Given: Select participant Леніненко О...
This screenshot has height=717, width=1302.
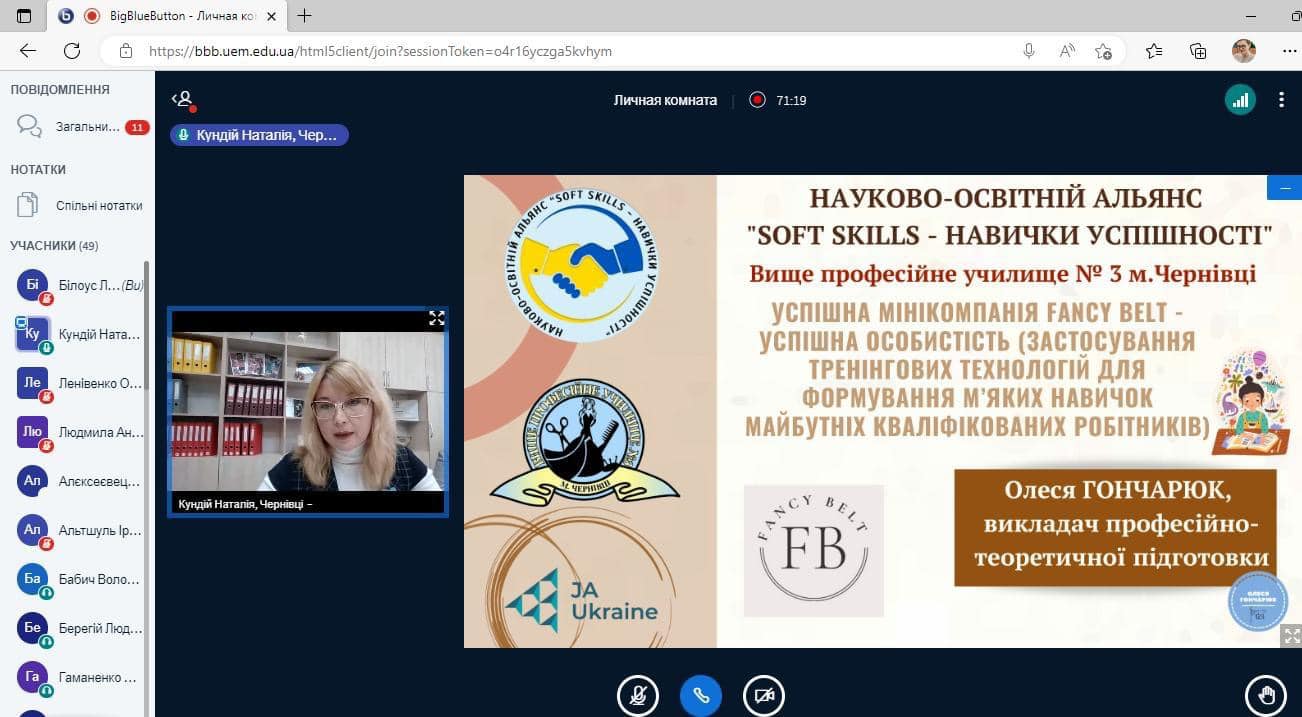Looking at the screenshot, I should pyautogui.click(x=80, y=383).
